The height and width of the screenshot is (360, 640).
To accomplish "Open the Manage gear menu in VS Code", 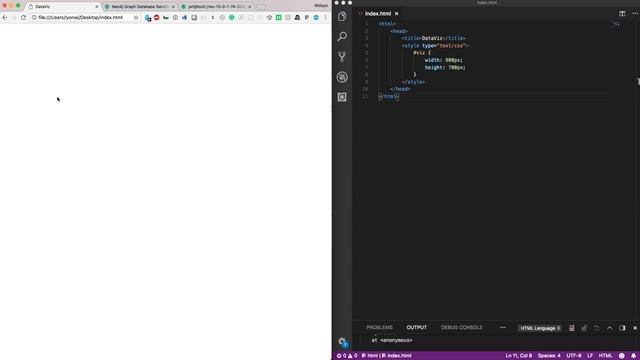I will pyautogui.click(x=342, y=342).
